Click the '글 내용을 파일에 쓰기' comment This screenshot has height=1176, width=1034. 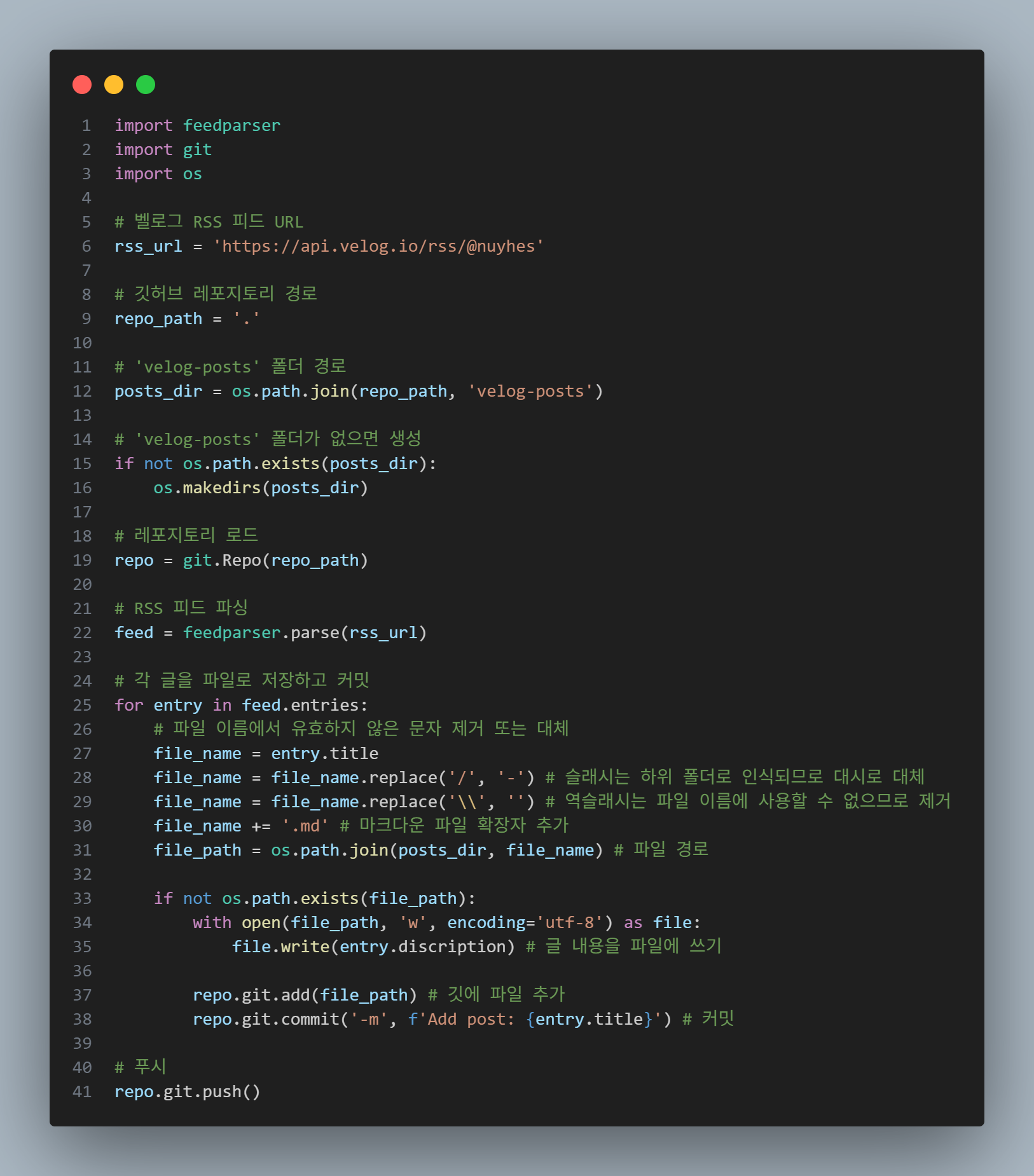pyautogui.click(x=624, y=946)
